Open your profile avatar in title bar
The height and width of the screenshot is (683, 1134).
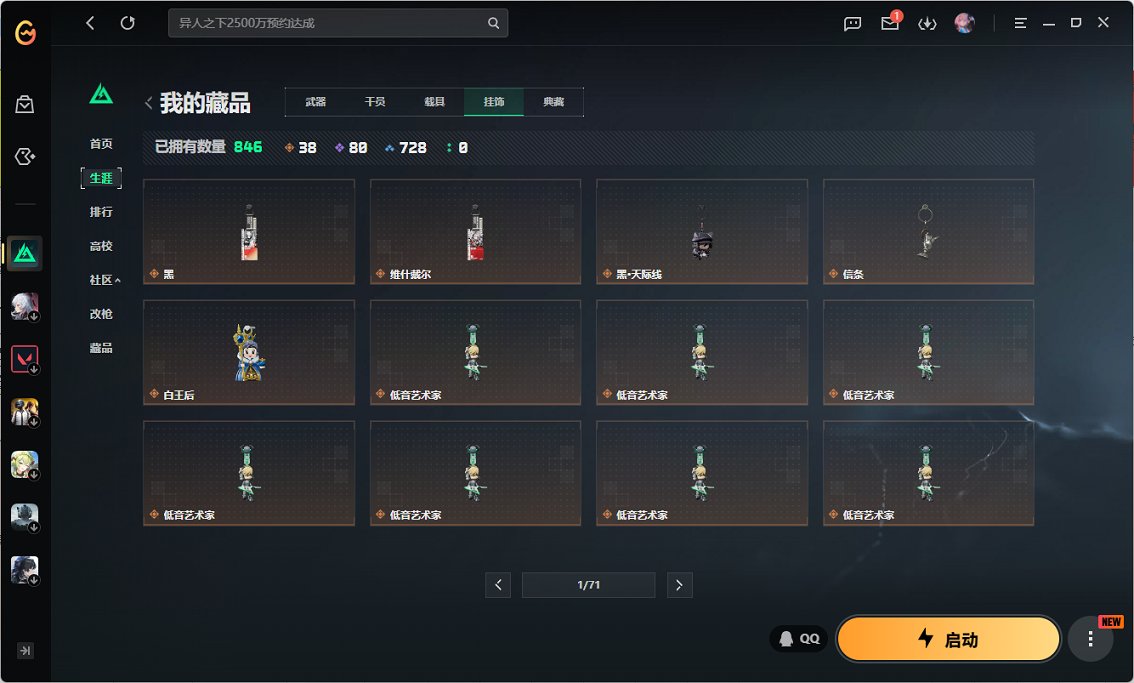(963, 22)
